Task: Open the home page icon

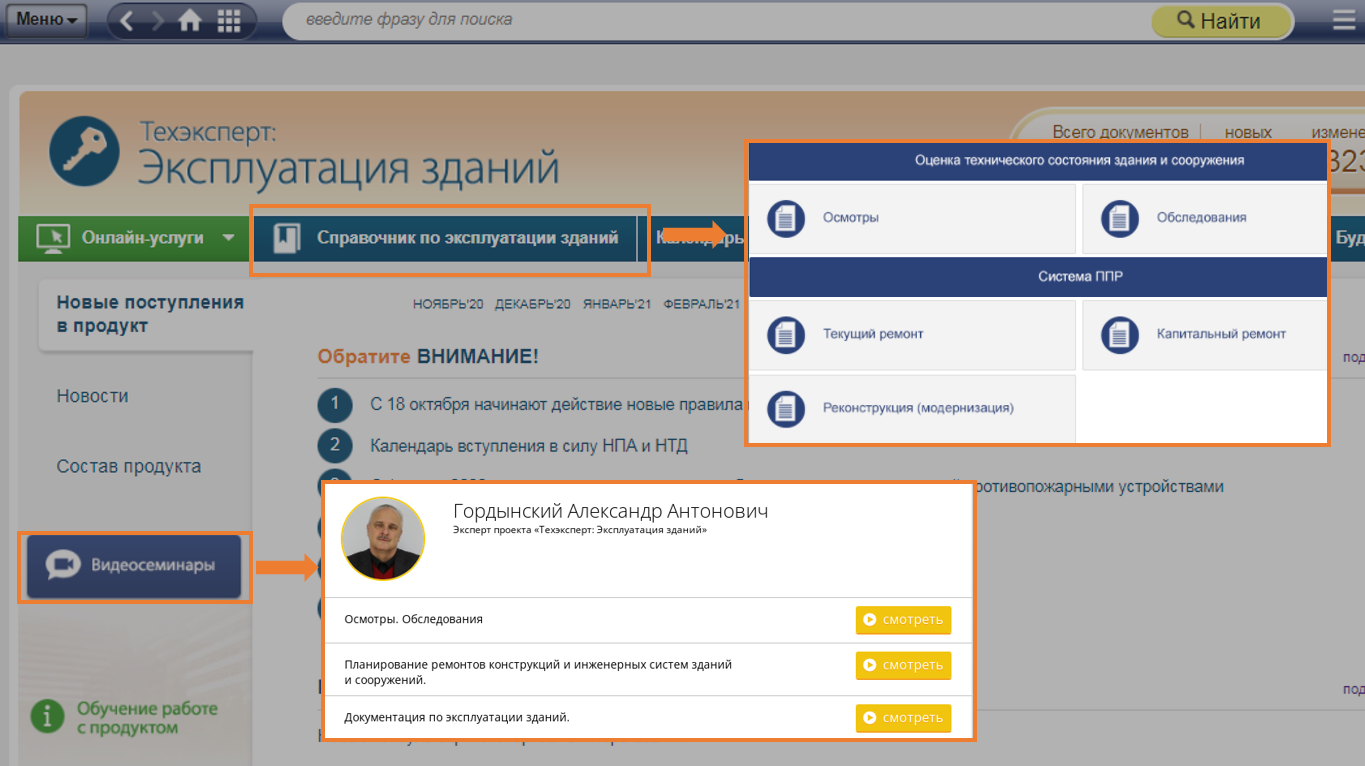Action: [x=190, y=20]
